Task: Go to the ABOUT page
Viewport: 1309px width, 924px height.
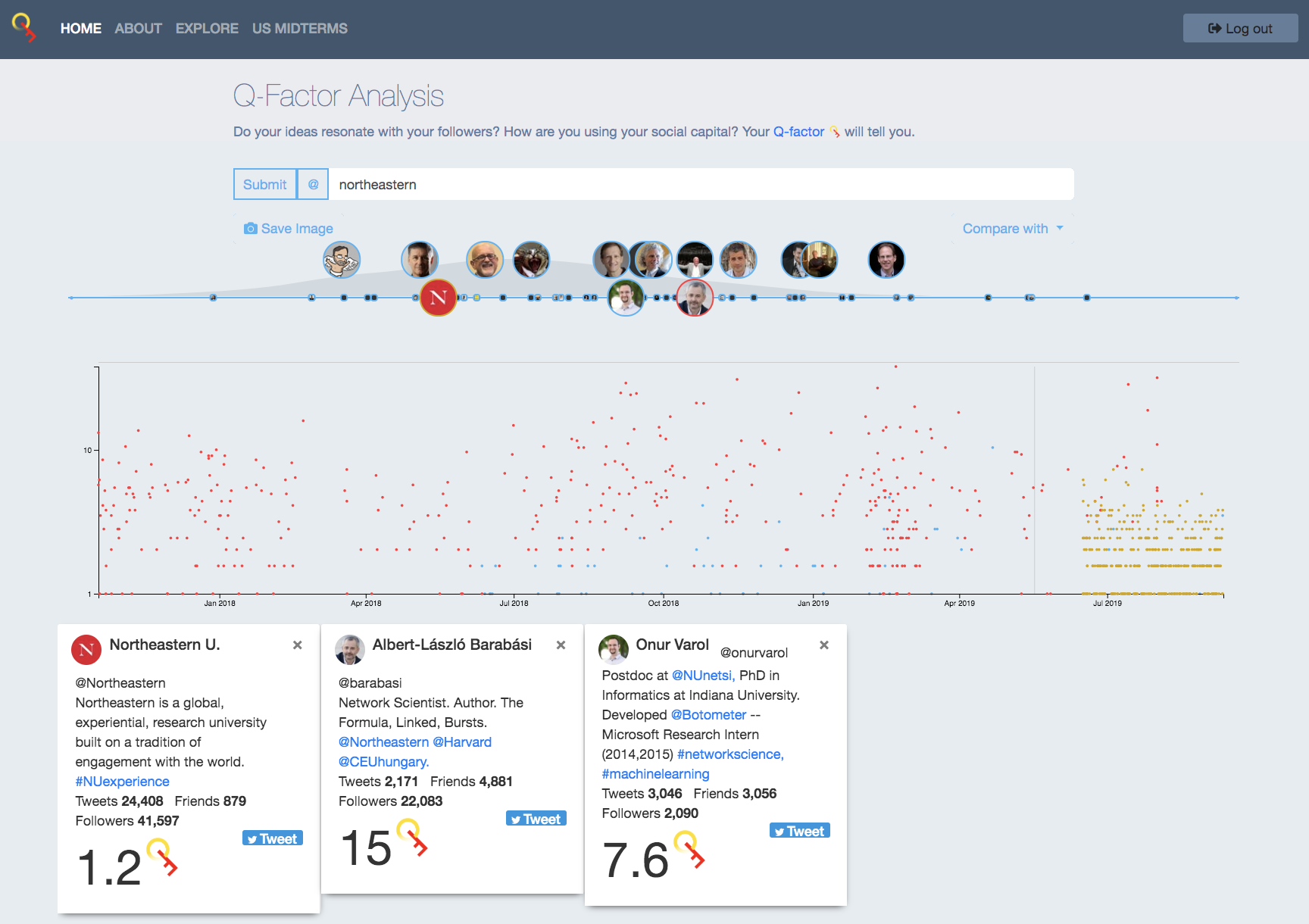Action: [x=139, y=29]
